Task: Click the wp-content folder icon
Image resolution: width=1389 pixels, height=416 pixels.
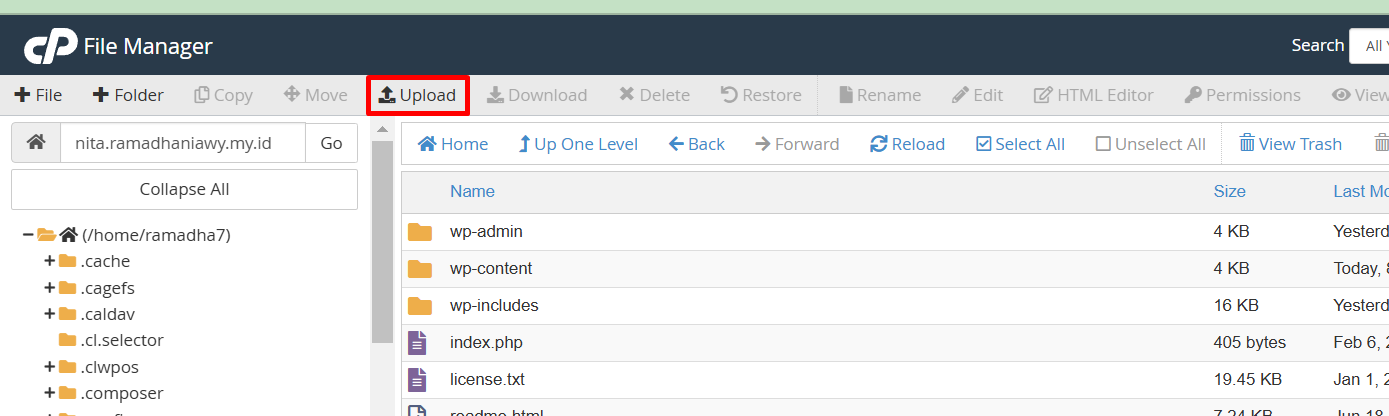Action: pos(420,269)
